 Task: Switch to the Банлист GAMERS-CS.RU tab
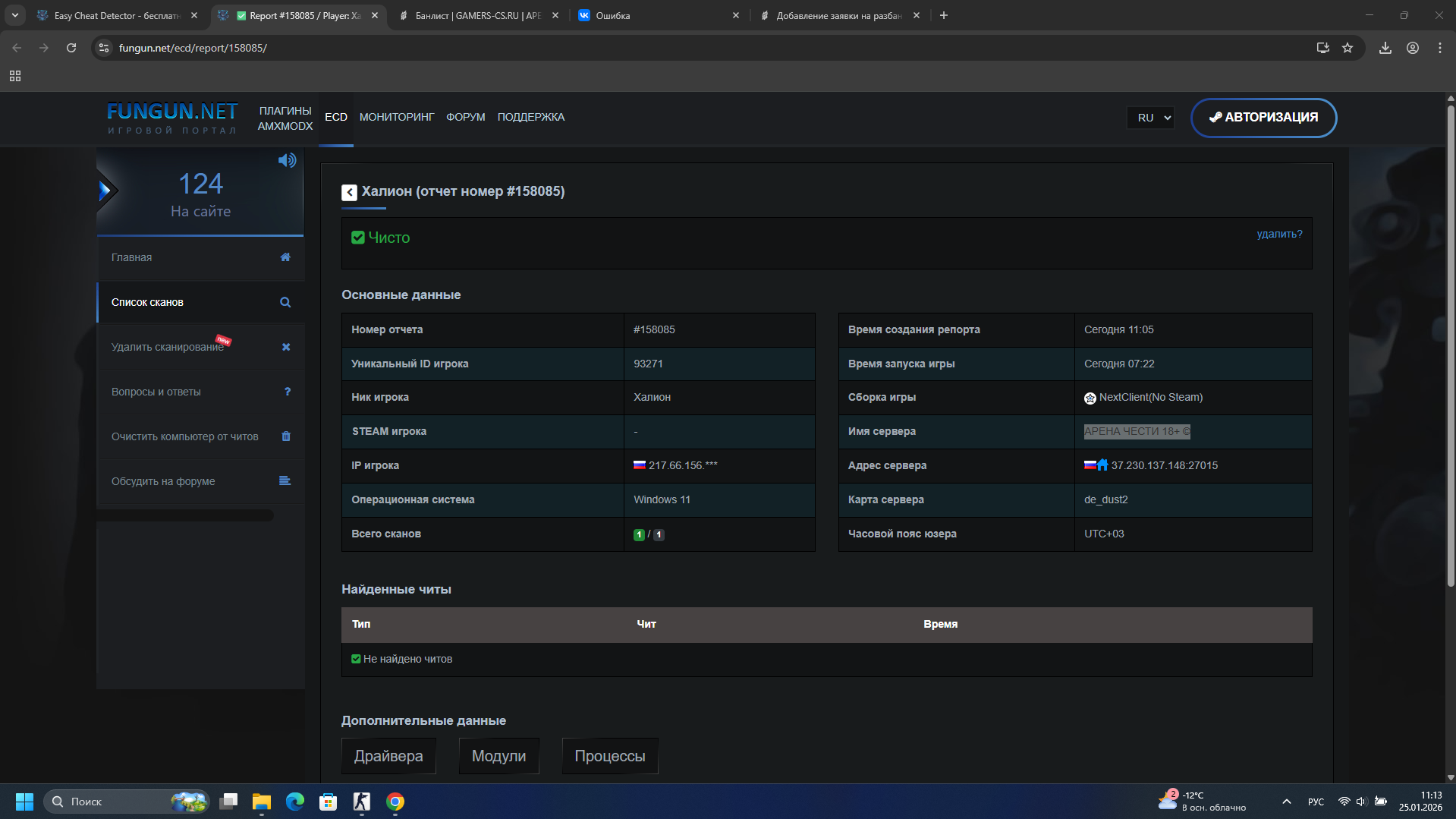coord(478,15)
